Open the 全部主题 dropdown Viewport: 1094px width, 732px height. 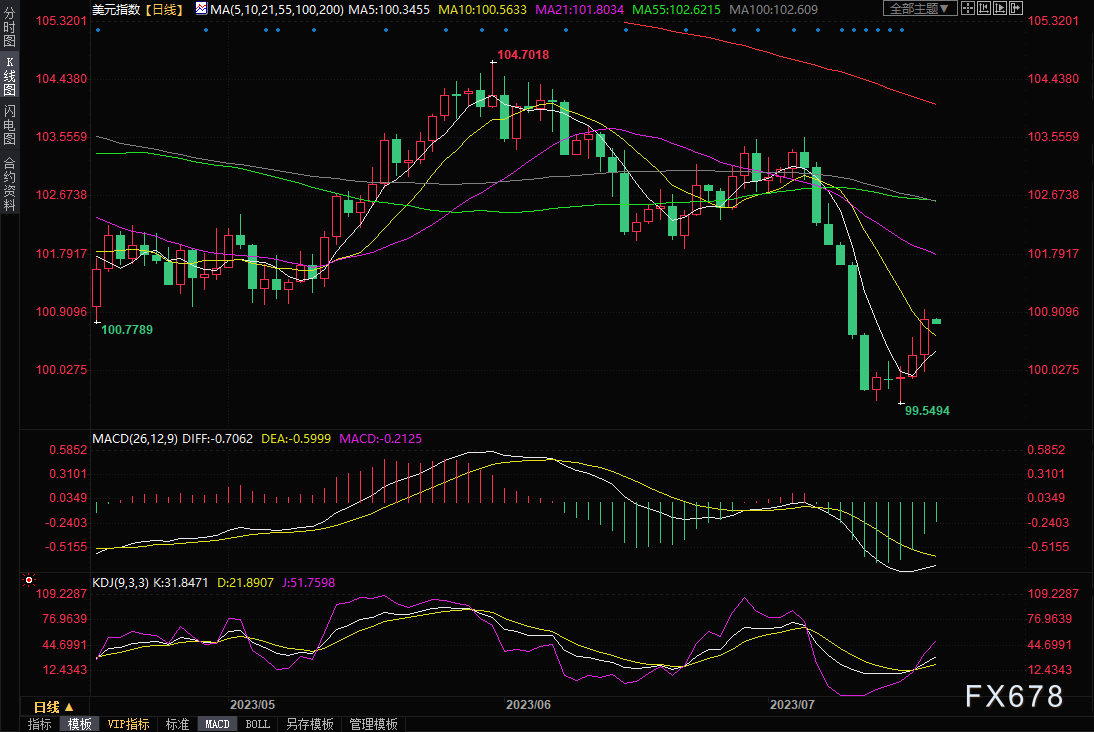(918, 9)
